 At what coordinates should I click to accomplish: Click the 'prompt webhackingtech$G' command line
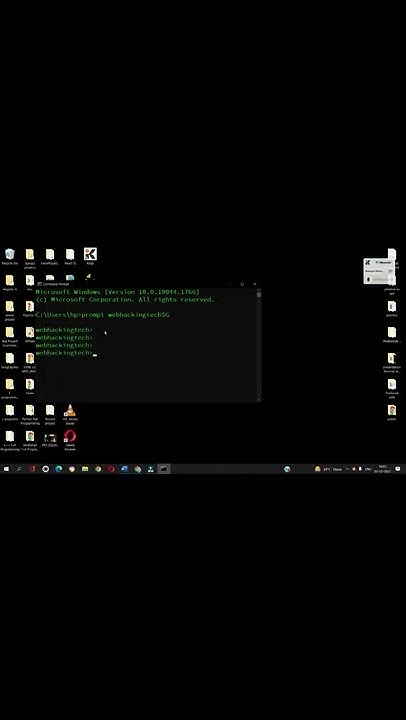point(125,315)
